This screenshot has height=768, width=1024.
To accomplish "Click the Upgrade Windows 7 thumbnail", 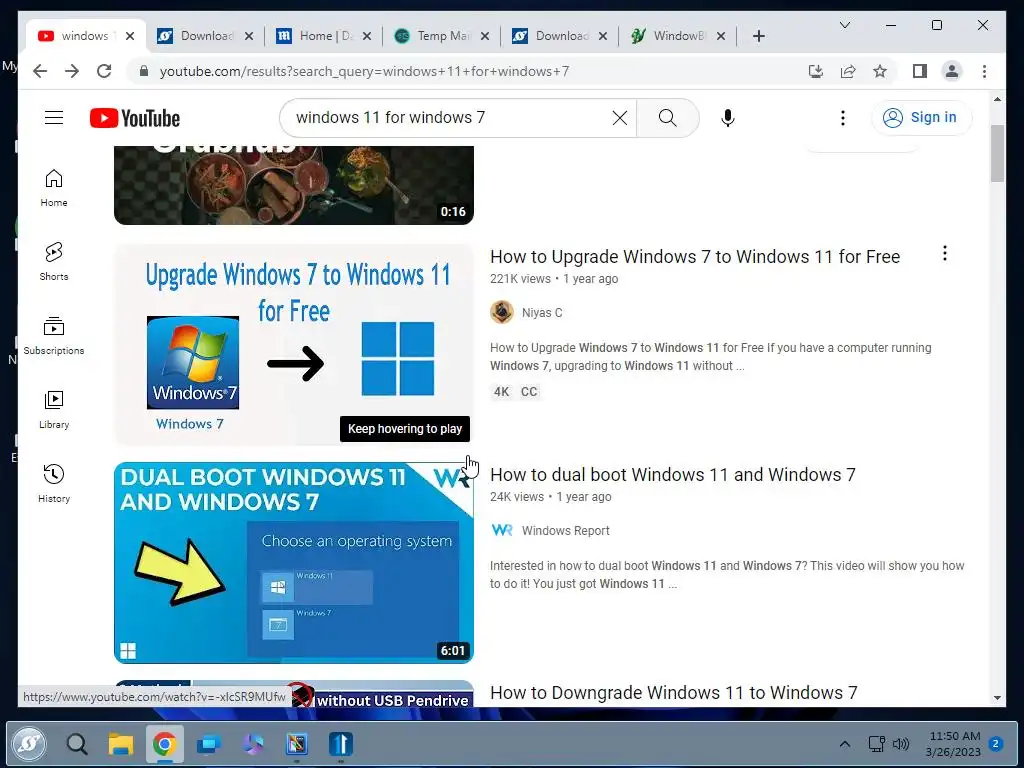I will (x=294, y=345).
